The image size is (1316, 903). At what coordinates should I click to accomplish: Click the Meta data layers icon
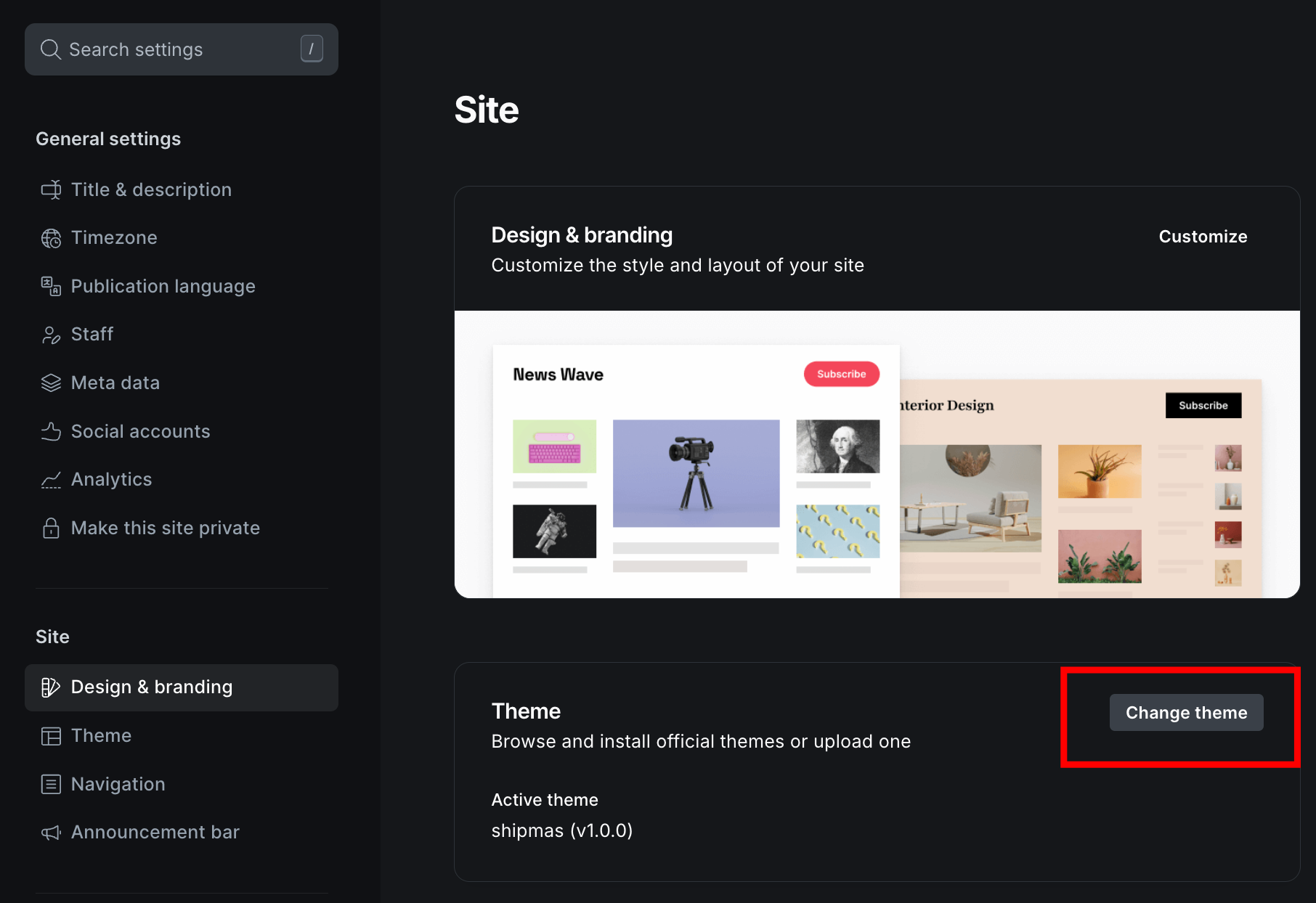(51, 383)
